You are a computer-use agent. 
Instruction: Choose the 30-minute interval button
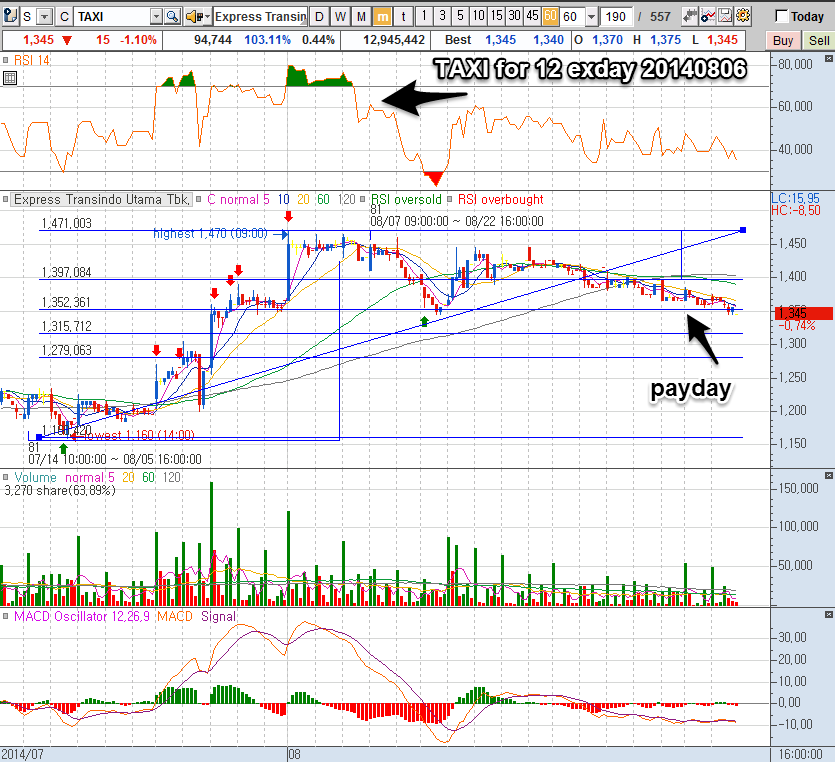pyautogui.click(x=514, y=16)
